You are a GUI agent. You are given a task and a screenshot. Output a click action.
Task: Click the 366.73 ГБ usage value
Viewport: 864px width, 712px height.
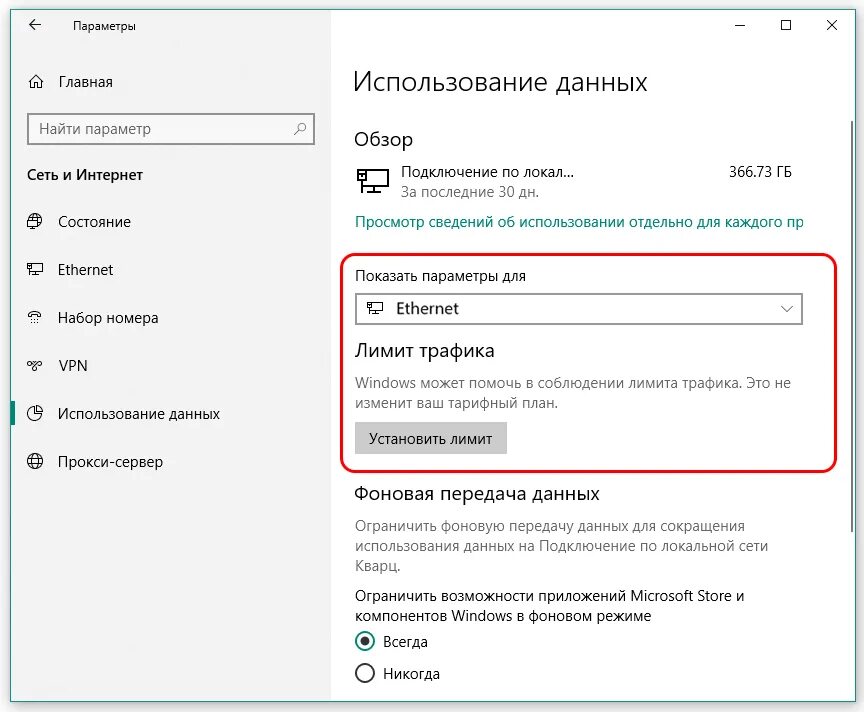coord(760,171)
